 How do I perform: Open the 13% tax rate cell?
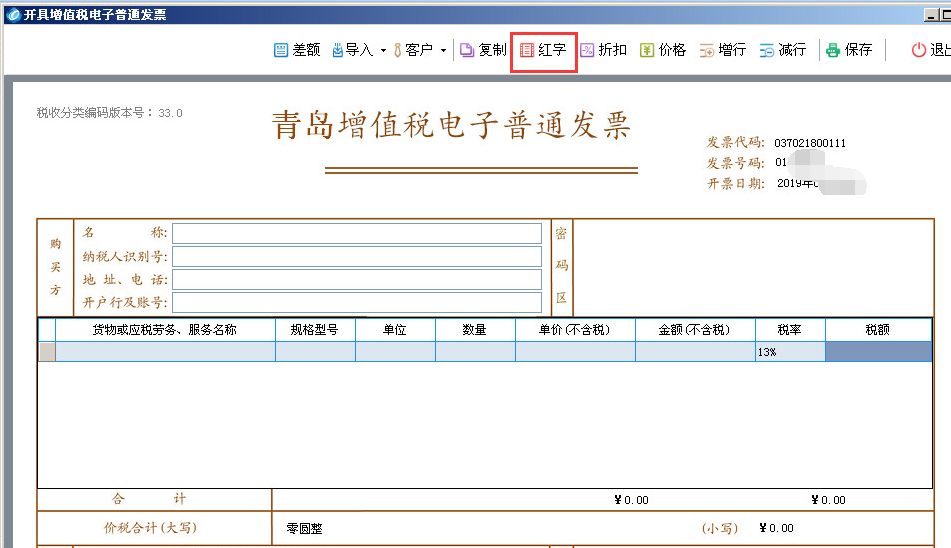(x=790, y=352)
